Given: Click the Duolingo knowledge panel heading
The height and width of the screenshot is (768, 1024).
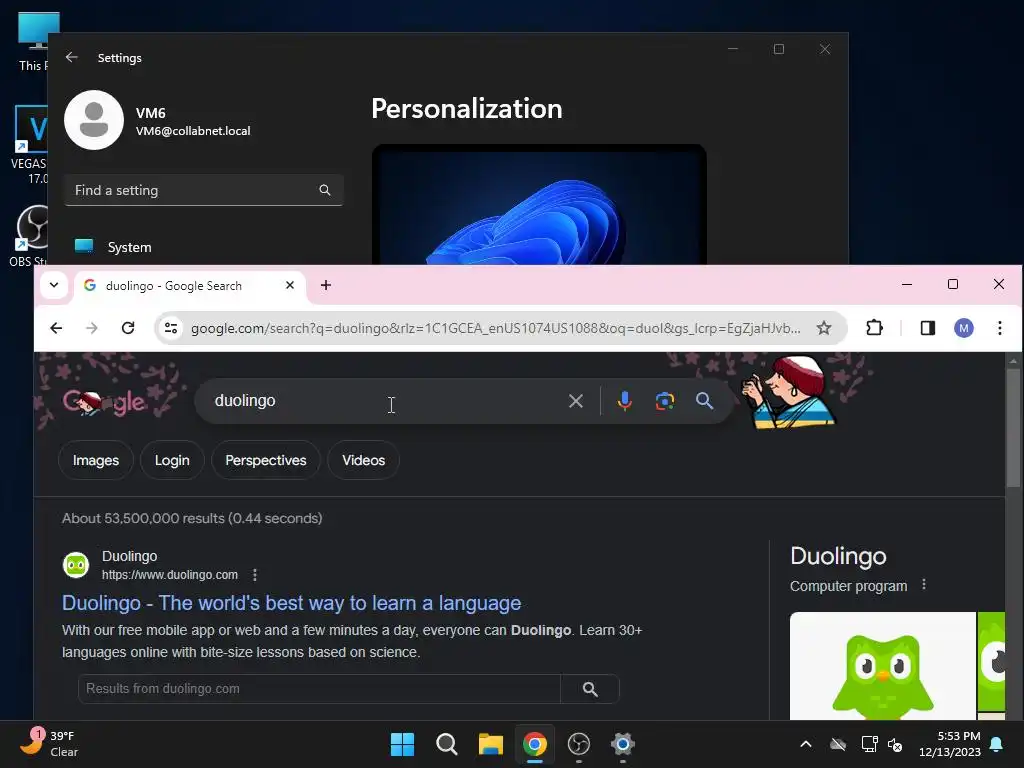Looking at the screenshot, I should 838,556.
